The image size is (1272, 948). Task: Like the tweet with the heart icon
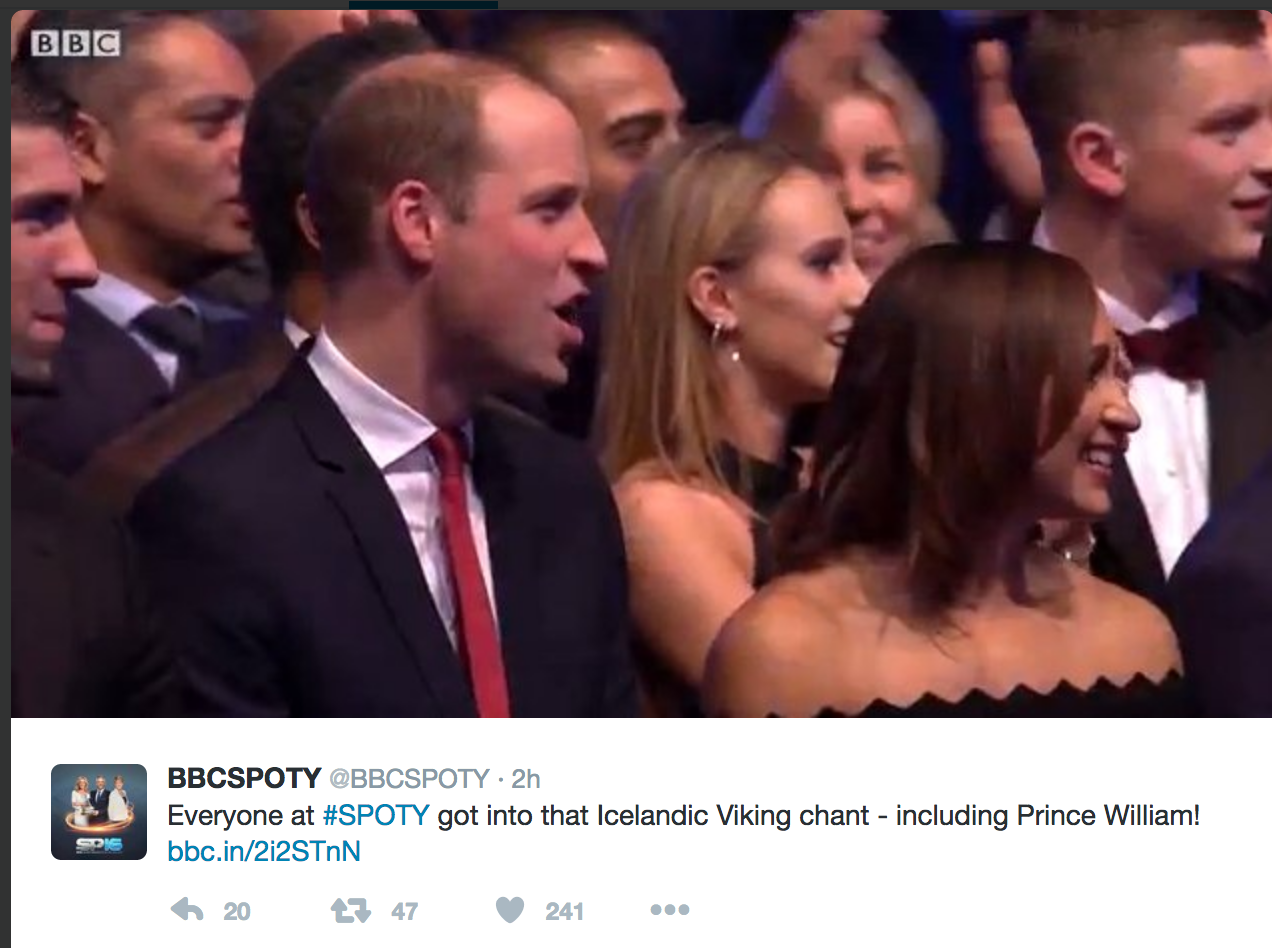point(510,910)
